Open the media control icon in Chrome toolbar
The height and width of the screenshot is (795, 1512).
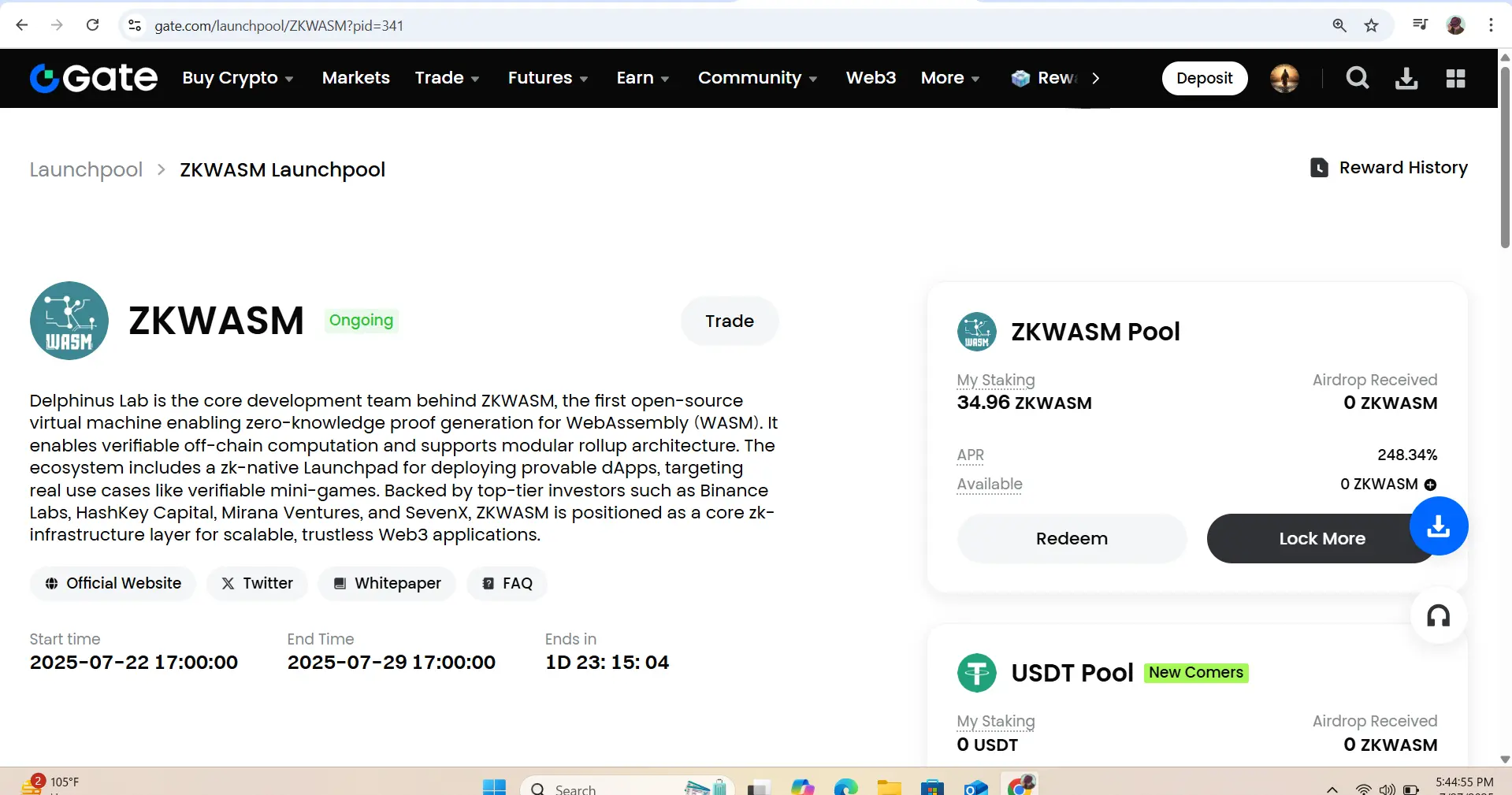[x=1420, y=25]
